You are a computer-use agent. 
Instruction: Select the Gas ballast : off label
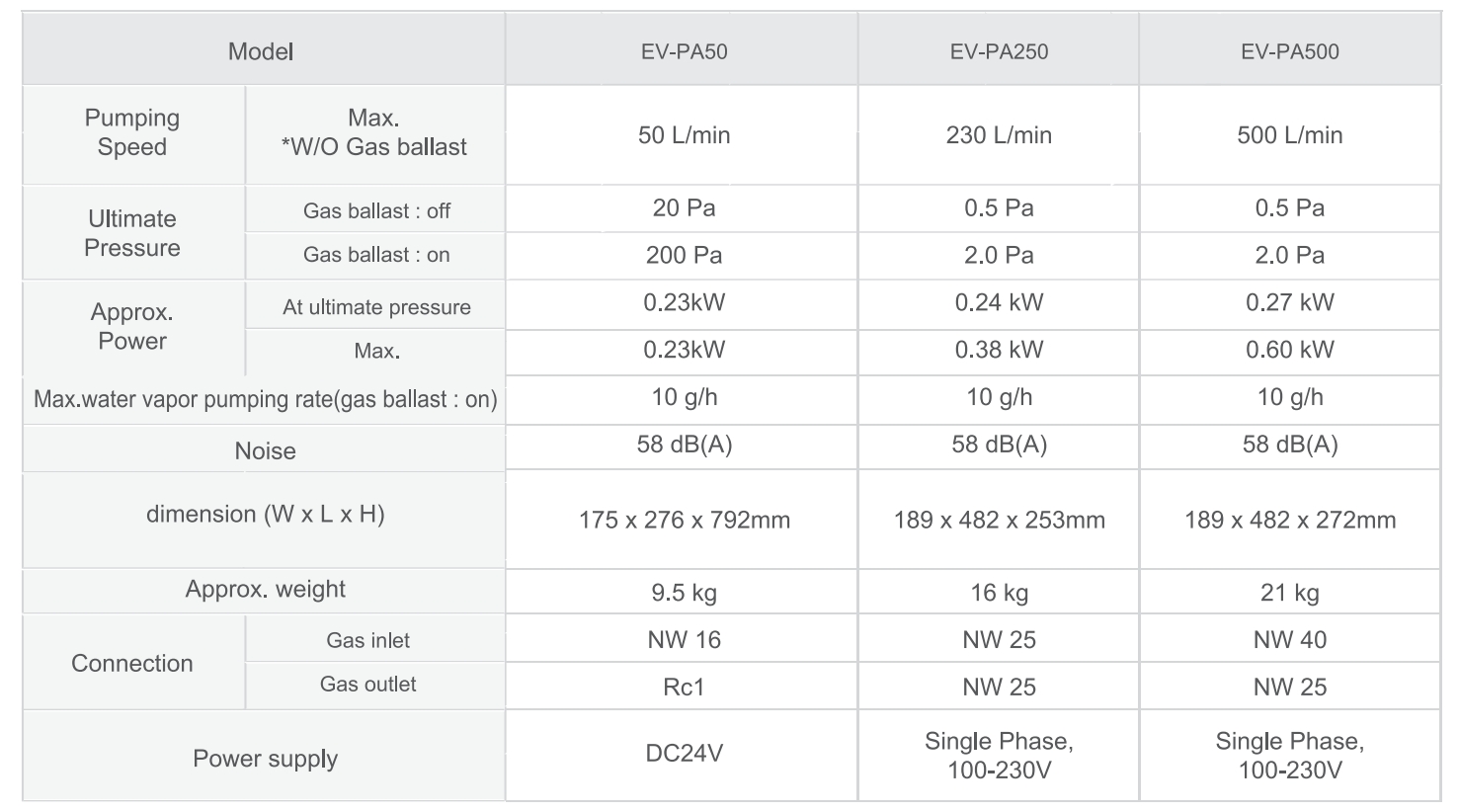coord(376,210)
